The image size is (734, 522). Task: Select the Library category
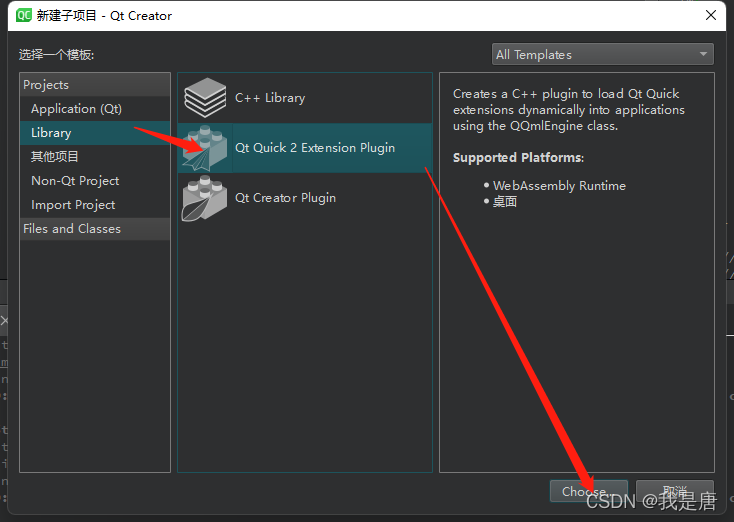tap(95, 133)
